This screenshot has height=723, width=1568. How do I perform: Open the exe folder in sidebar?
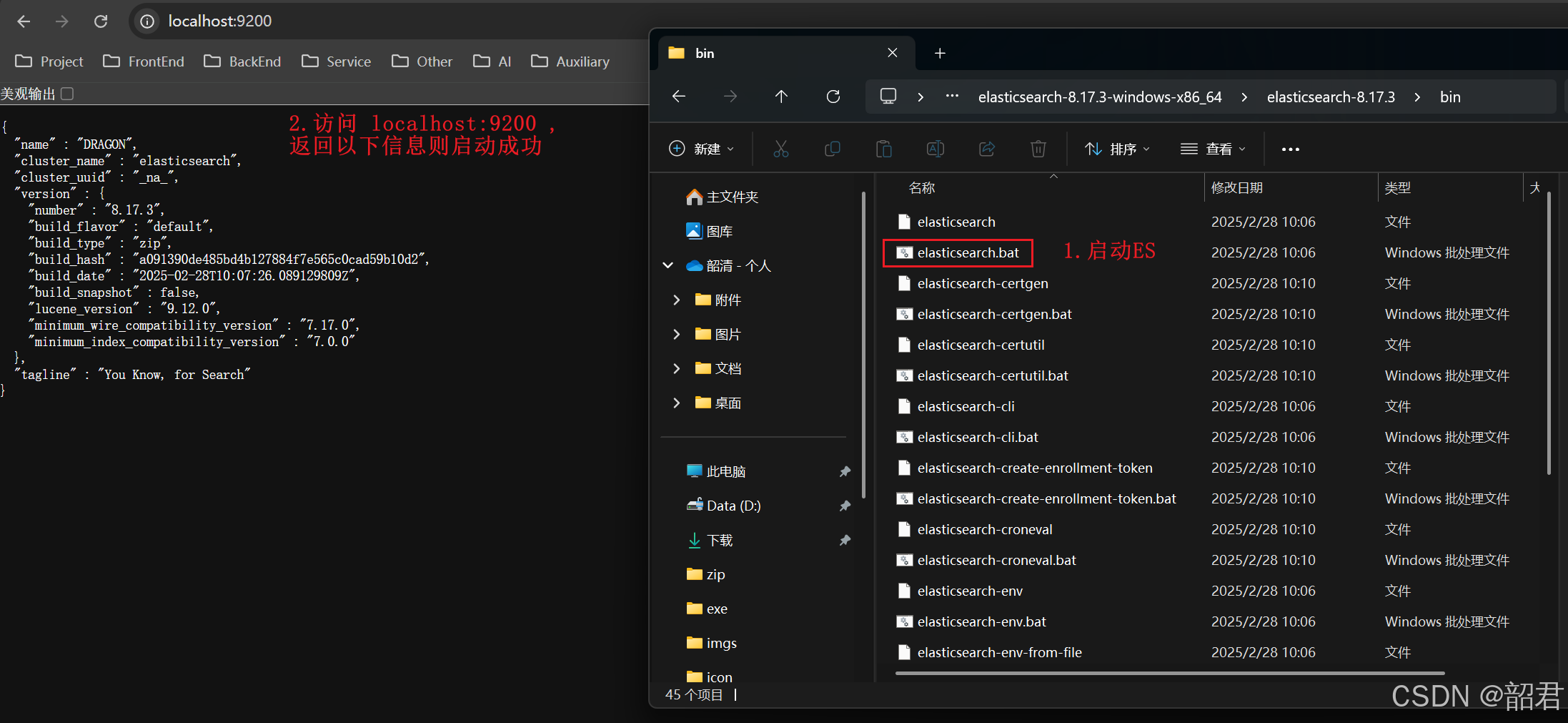coord(706,609)
